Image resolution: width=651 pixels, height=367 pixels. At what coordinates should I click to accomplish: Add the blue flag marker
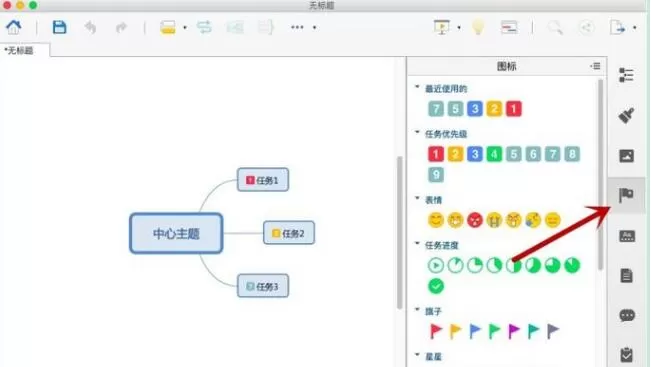click(x=475, y=331)
